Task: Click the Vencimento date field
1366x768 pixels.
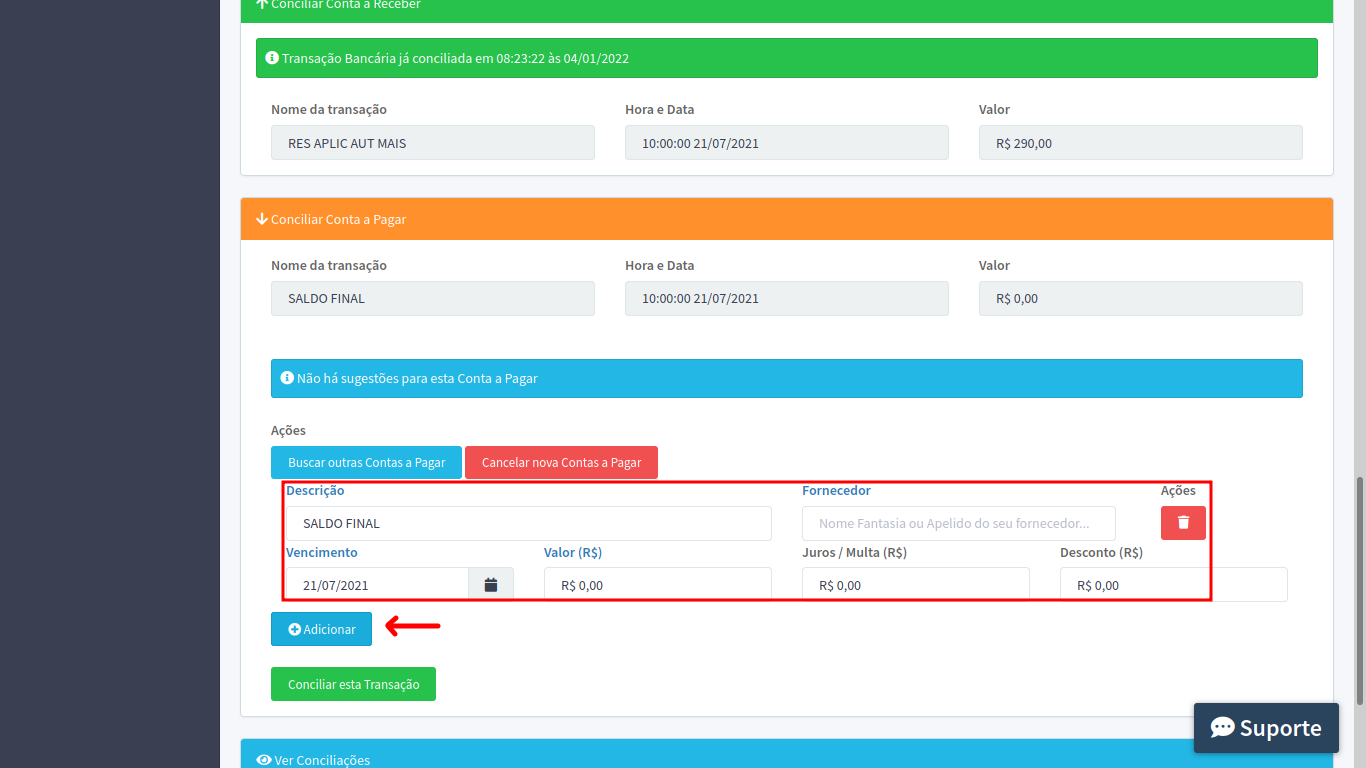Action: coord(377,585)
